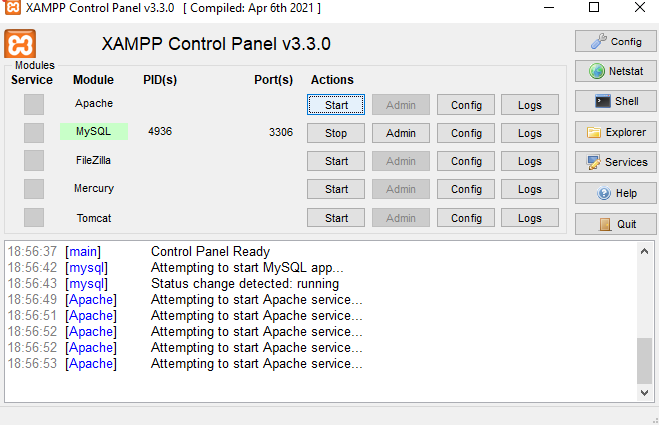
Task: Stop the MySQL module
Action: coord(336,133)
